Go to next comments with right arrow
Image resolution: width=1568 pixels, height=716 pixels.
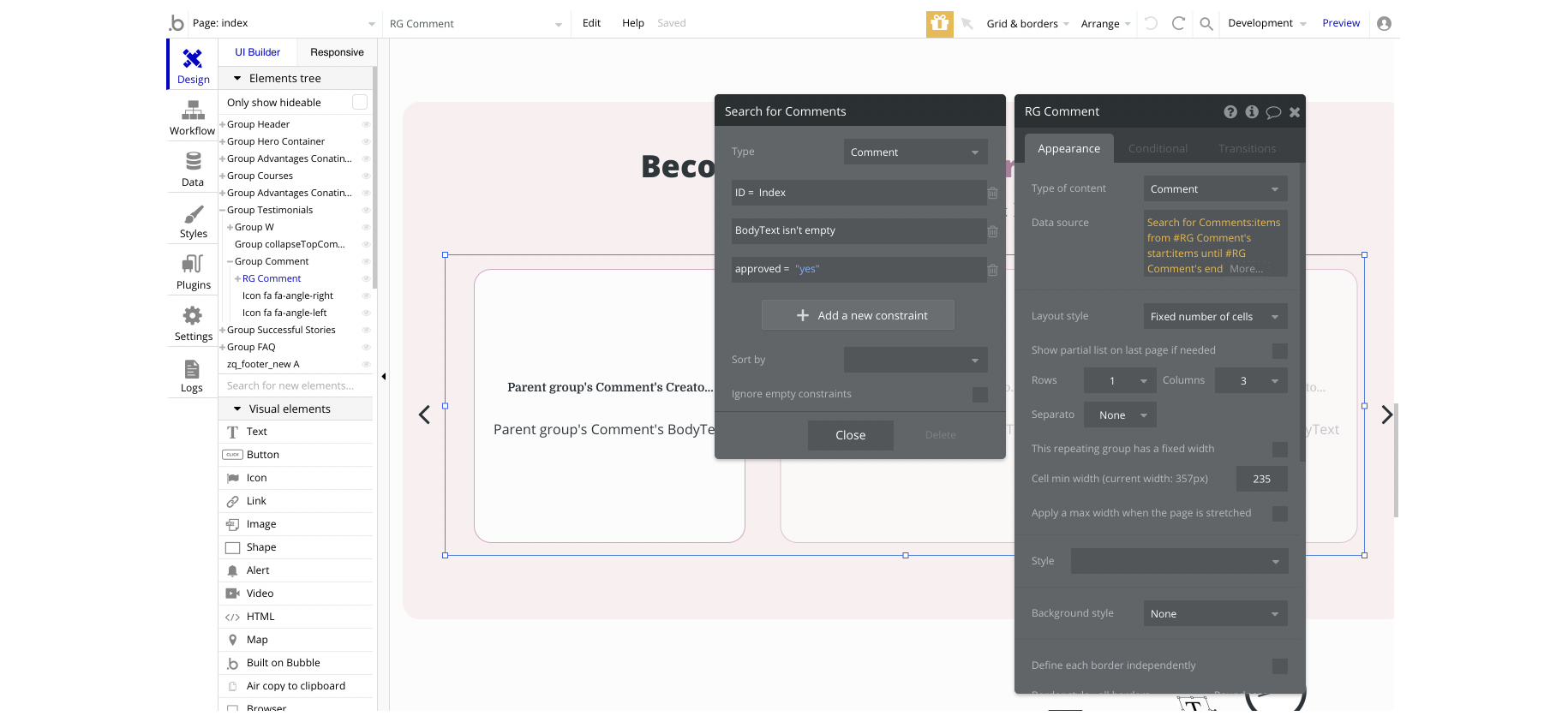click(1386, 415)
